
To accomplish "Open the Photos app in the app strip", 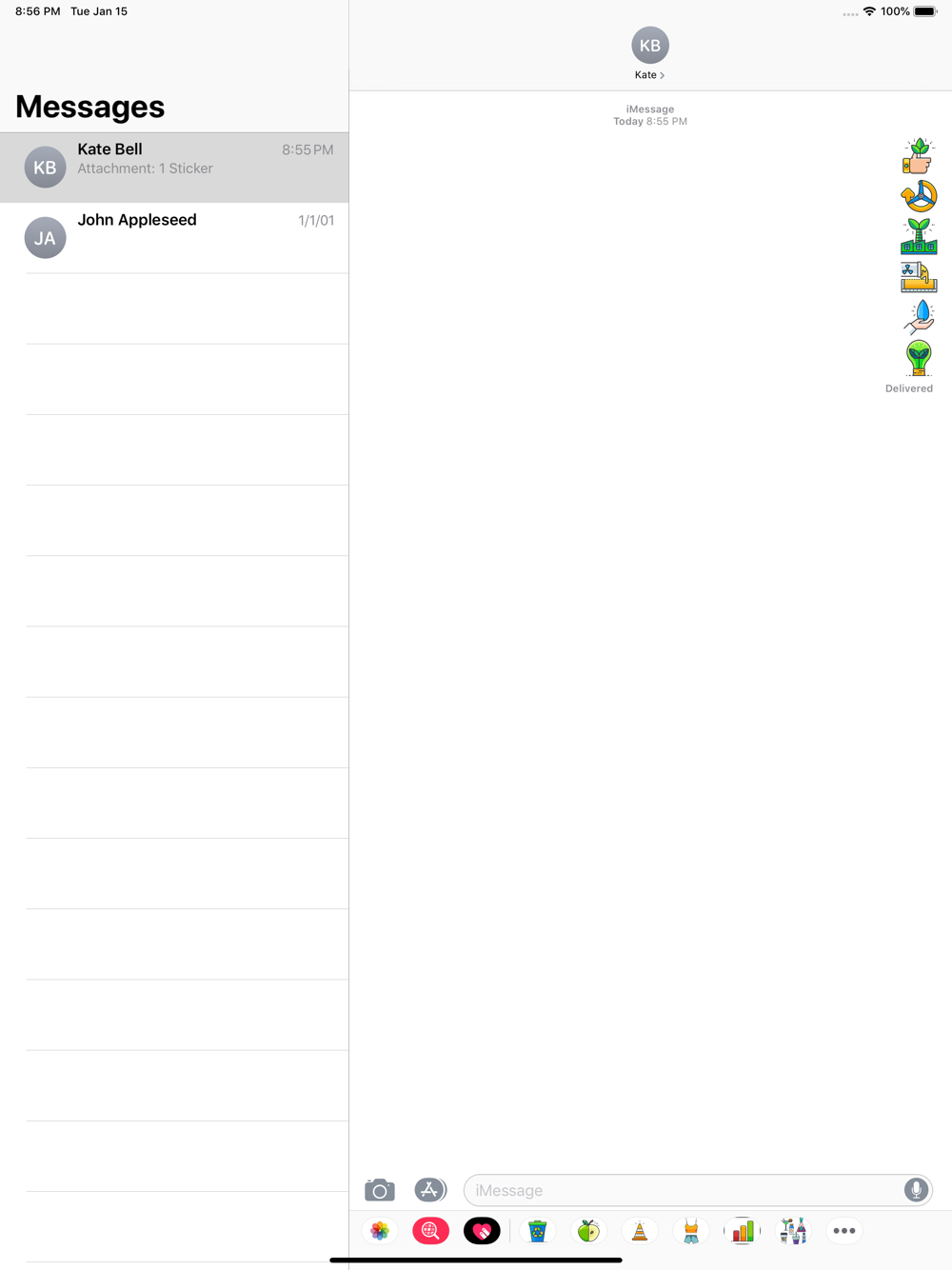I will (x=380, y=1231).
